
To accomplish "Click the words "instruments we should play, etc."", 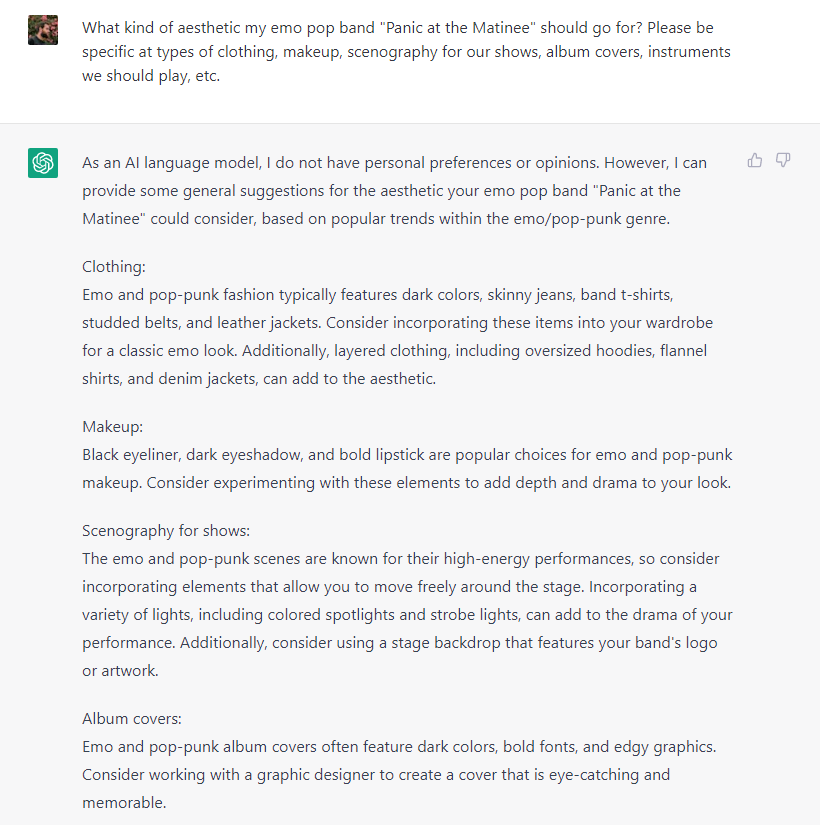I will click(406, 64).
